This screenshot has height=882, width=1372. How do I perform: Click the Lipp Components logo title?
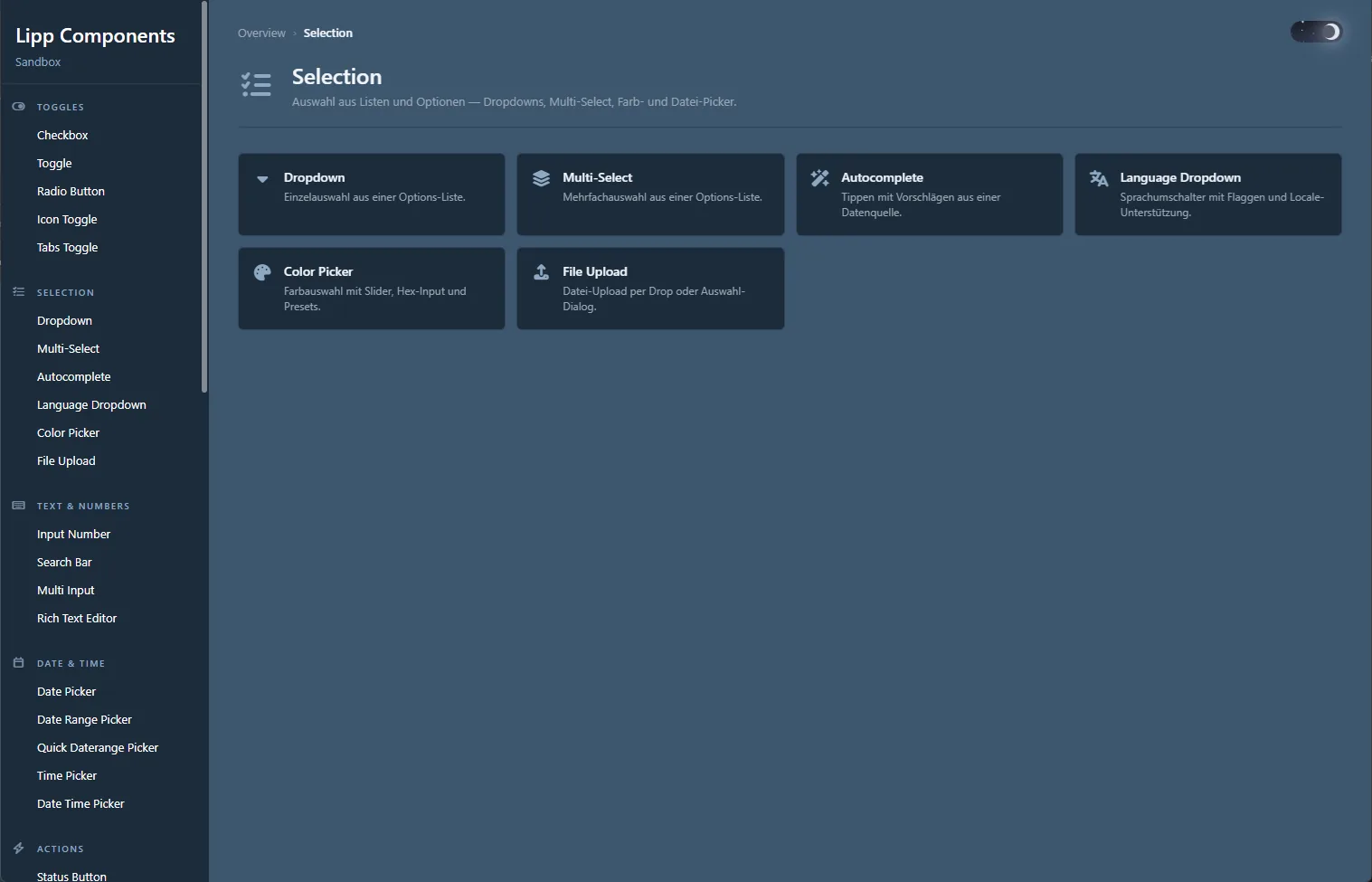[x=95, y=36]
